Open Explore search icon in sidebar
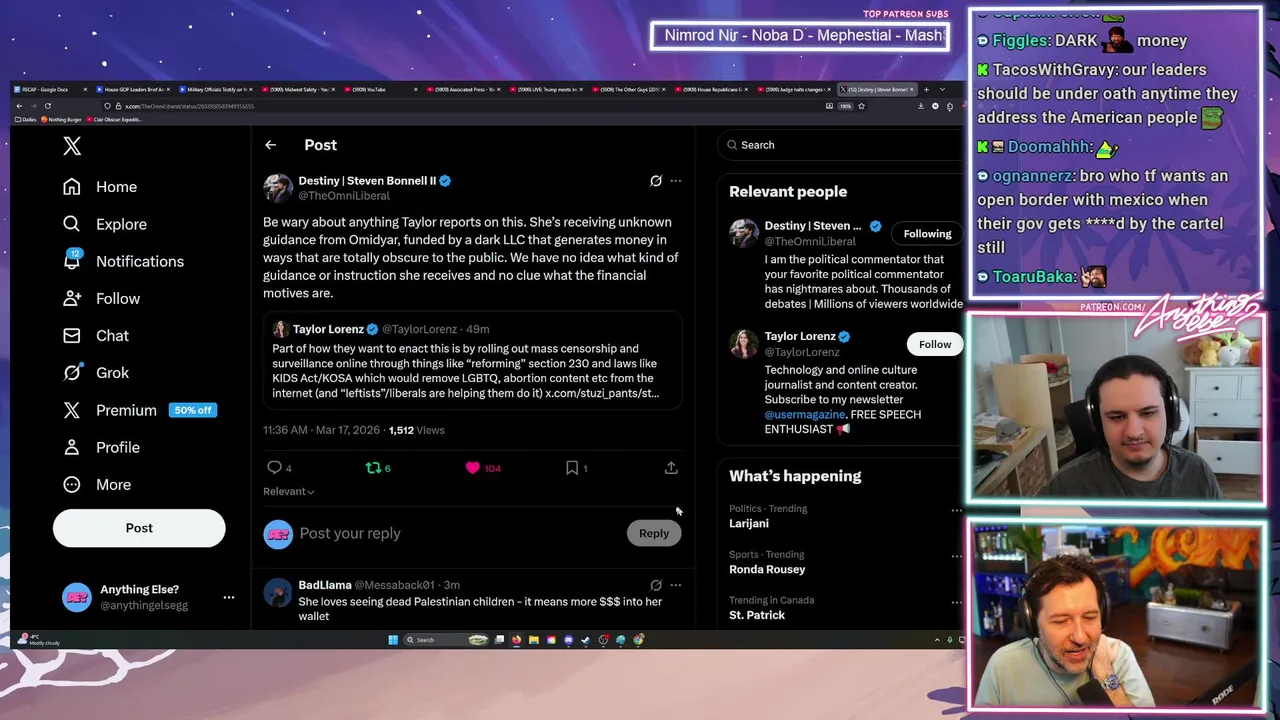The image size is (1280, 720). point(71,224)
